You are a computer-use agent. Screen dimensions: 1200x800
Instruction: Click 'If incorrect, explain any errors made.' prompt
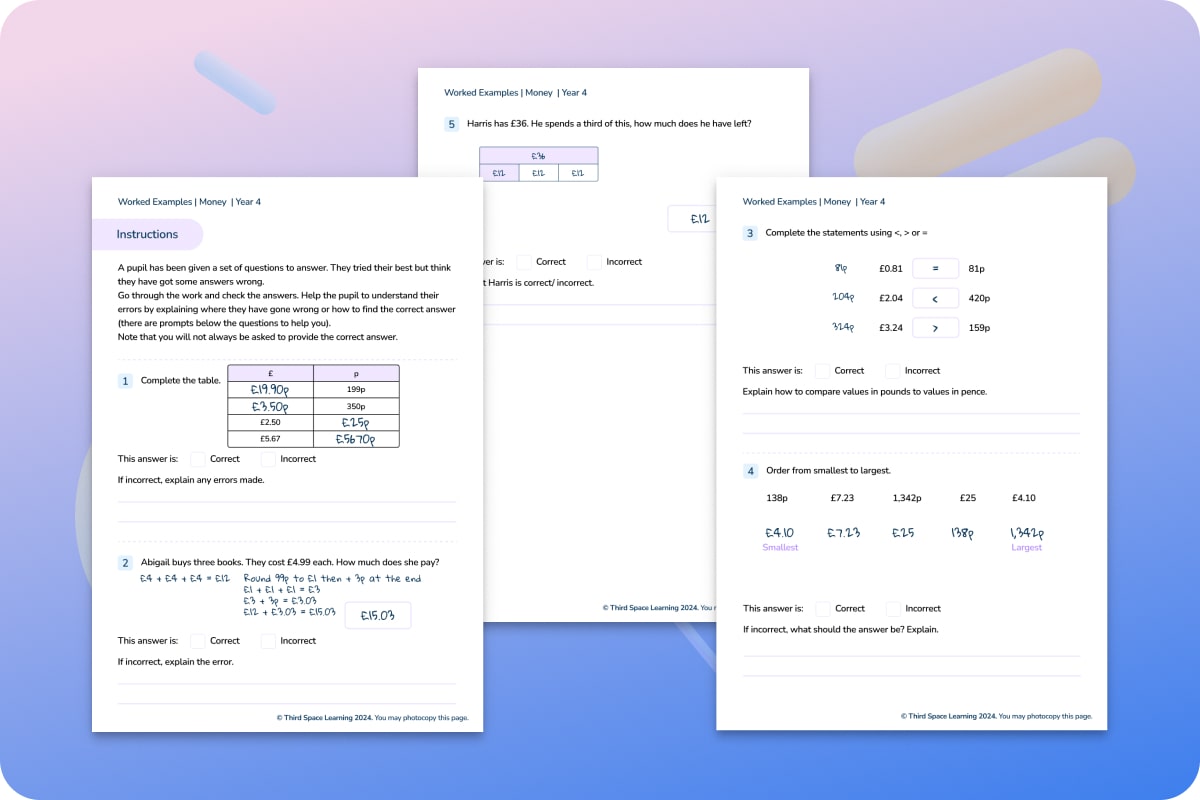[x=191, y=480]
